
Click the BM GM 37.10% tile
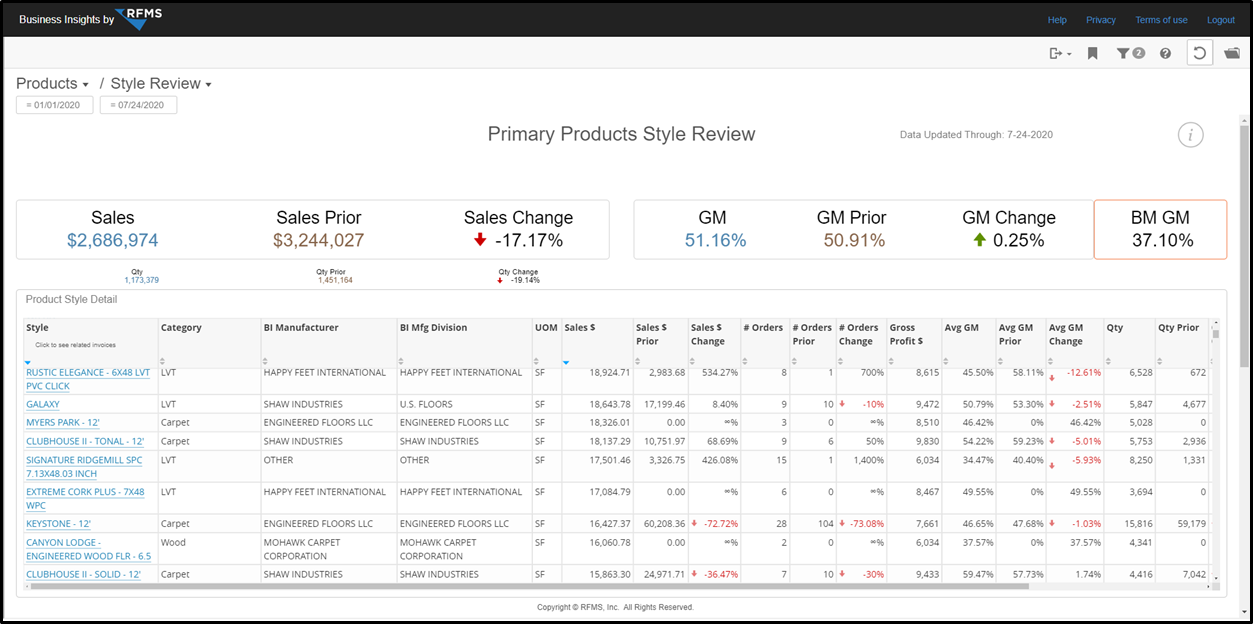pos(1160,229)
